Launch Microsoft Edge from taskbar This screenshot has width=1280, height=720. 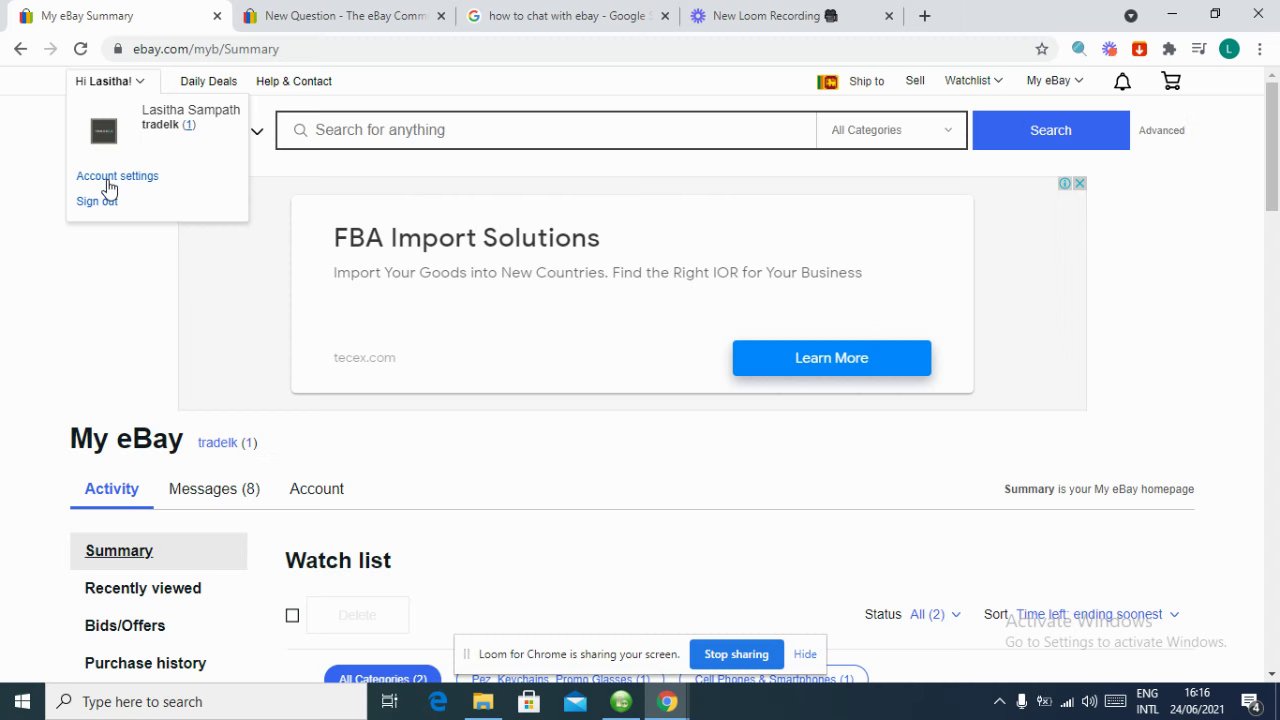click(438, 702)
